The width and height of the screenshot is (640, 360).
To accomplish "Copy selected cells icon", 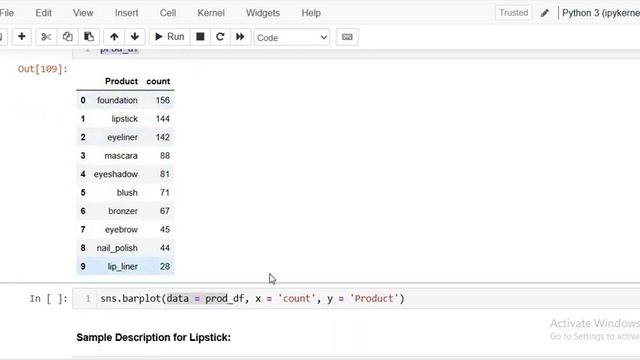I will click(x=67, y=37).
